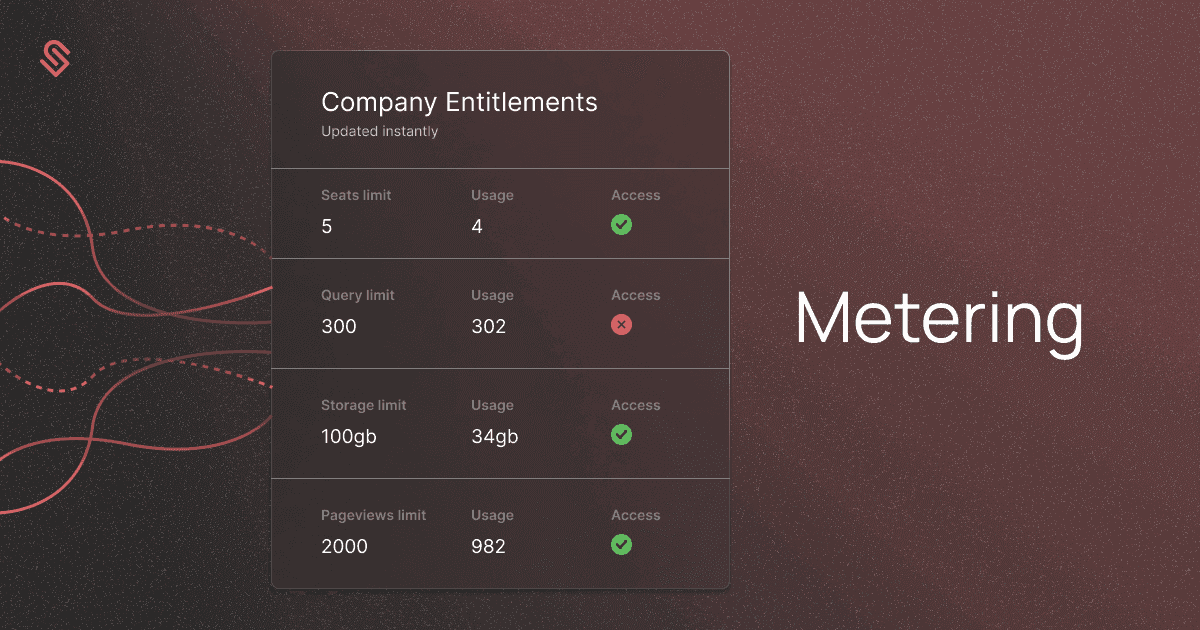This screenshot has height=630, width=1200.
Task: Select the Storage usage value 34gb
Action: pos(495,437)
